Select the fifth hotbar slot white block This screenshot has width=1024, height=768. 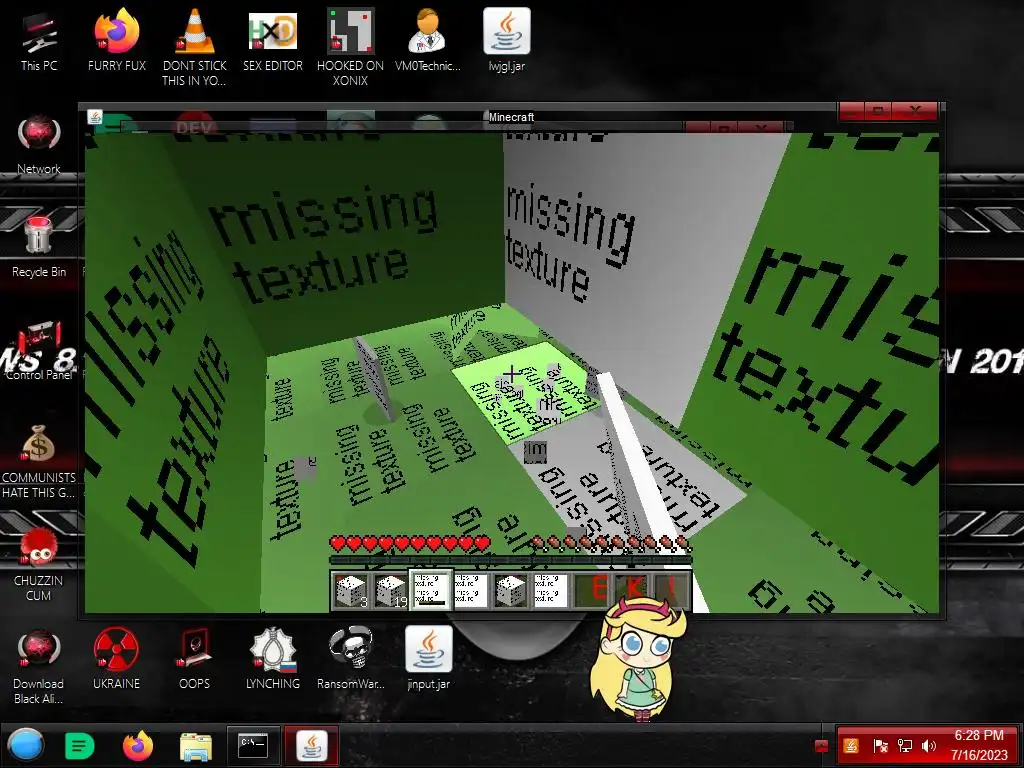click(511, 590)
